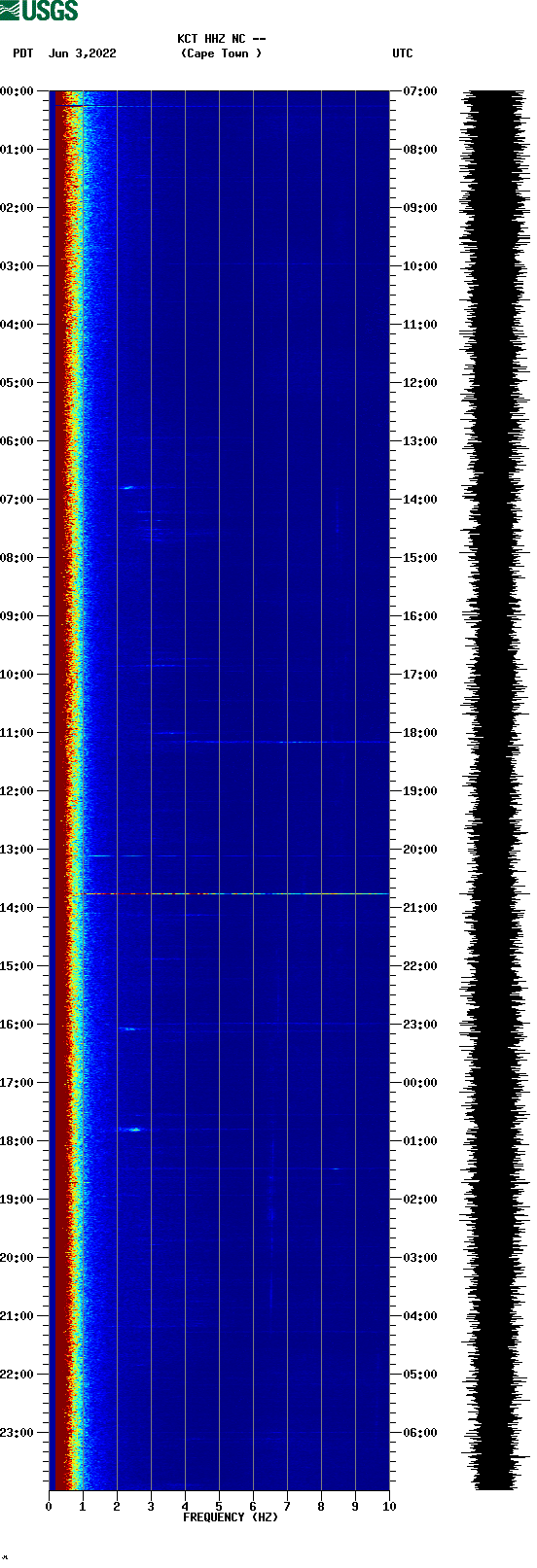Click the 'PDT' timezone label

tap(23, 53)
